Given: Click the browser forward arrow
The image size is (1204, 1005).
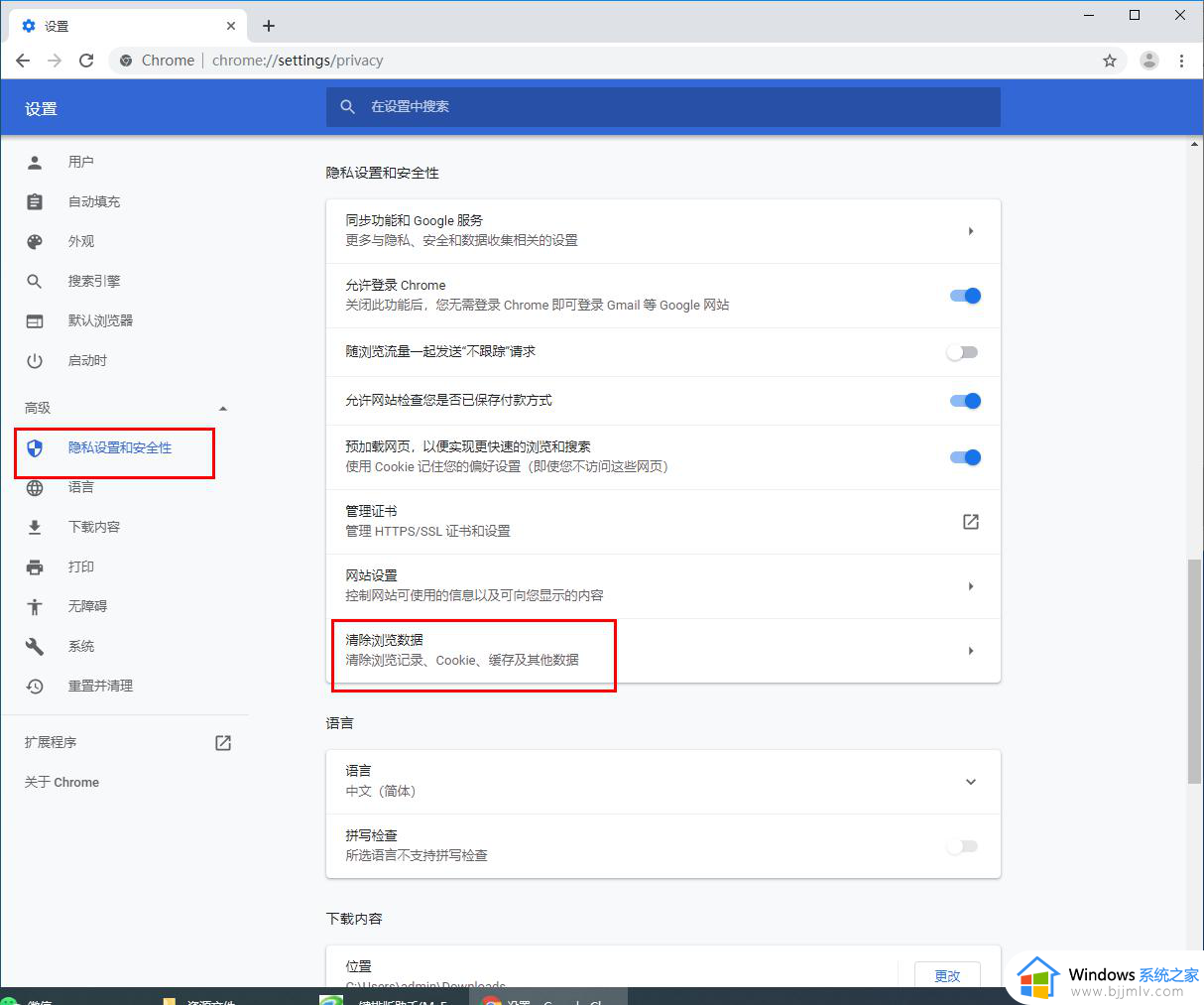Looking at the screenshot, I should tap(55, 61).
